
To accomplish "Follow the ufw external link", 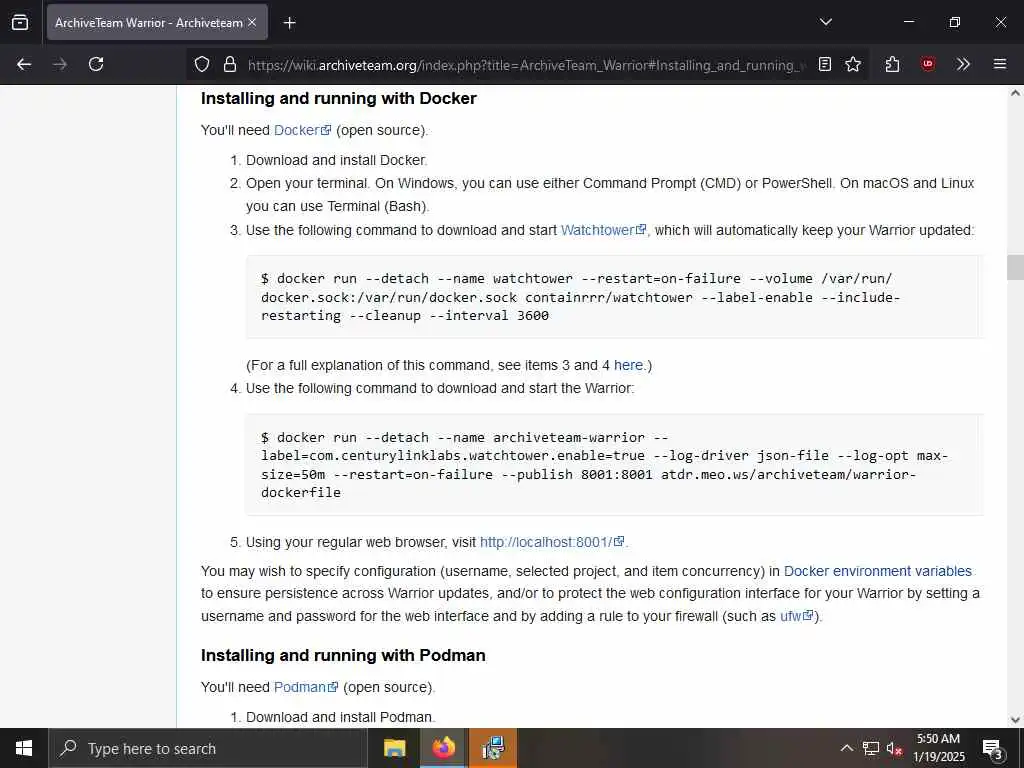I will coord(797,616).
